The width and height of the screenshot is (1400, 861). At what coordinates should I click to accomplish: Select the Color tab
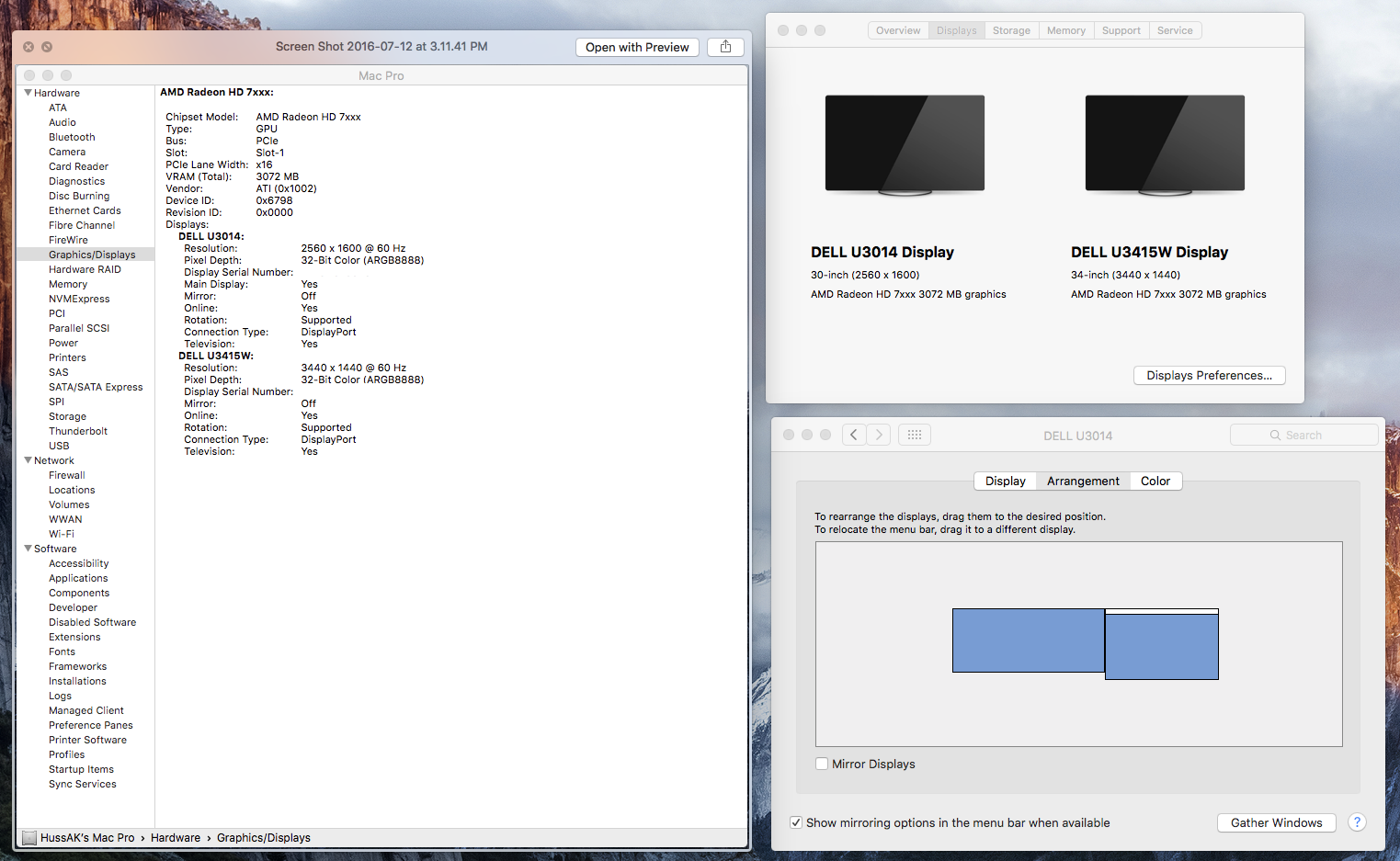(x=1155, y=481)
